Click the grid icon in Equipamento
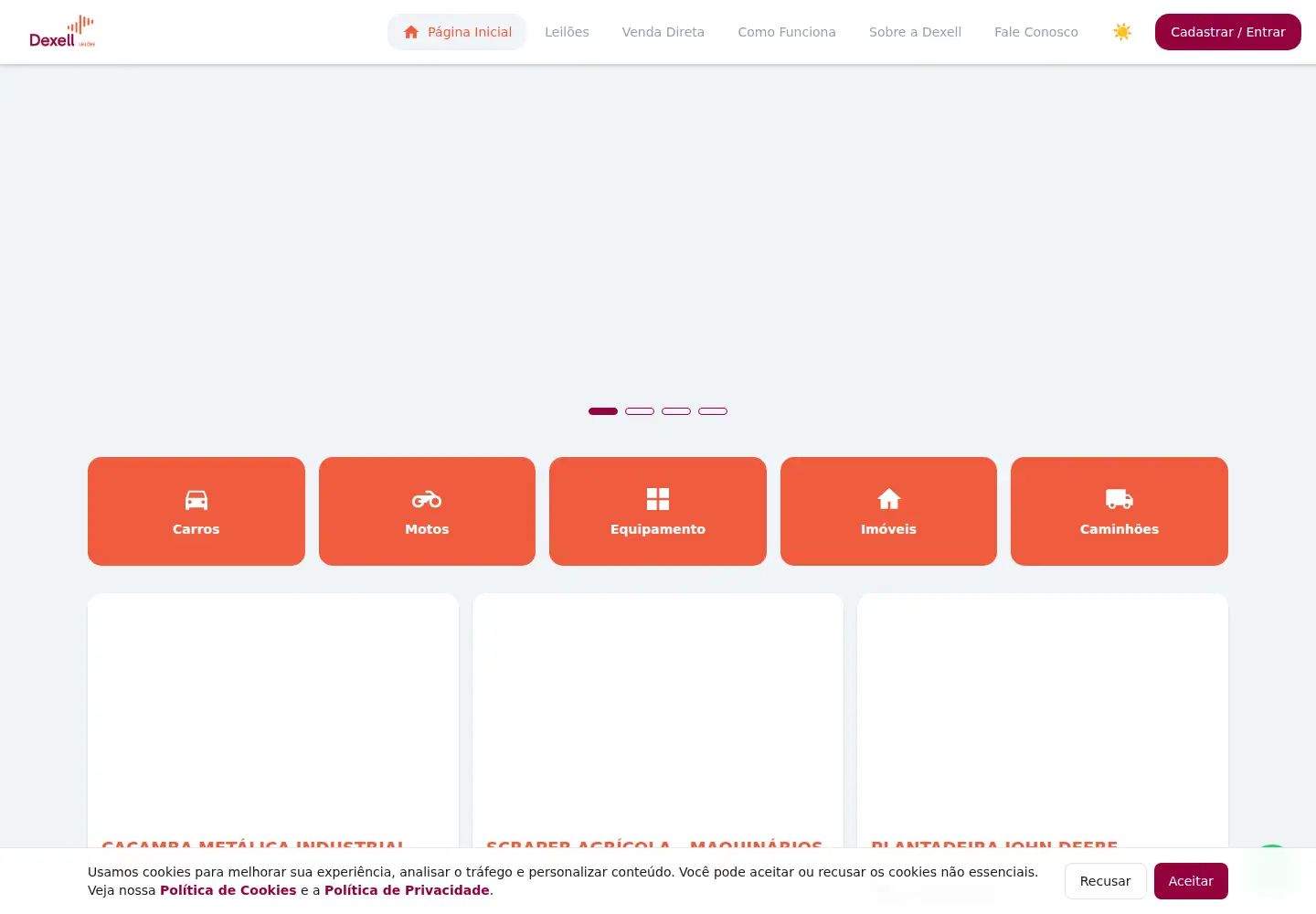 pyautogui.click(x=658, y=499)
